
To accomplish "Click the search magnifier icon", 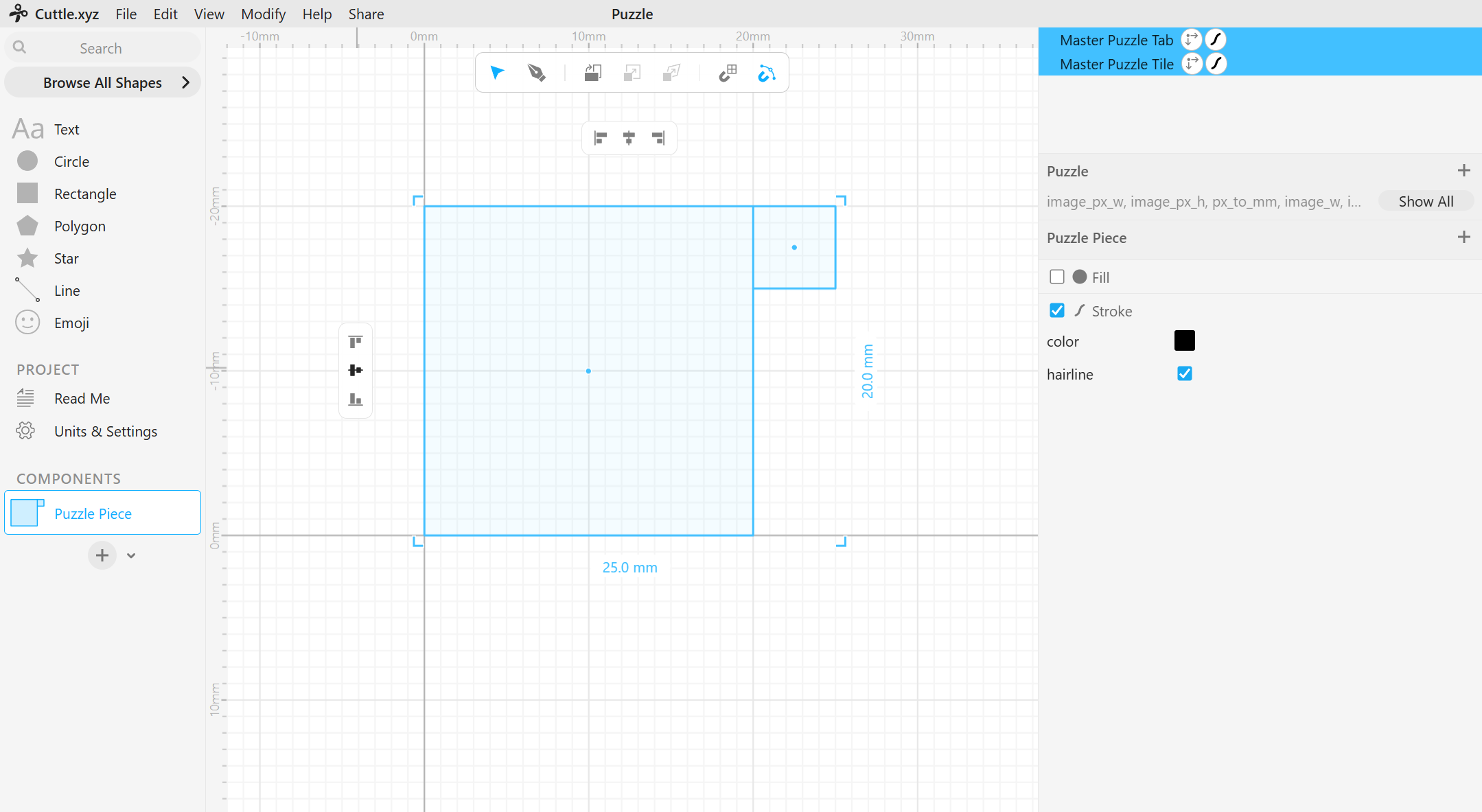I will tap(20, 47).
